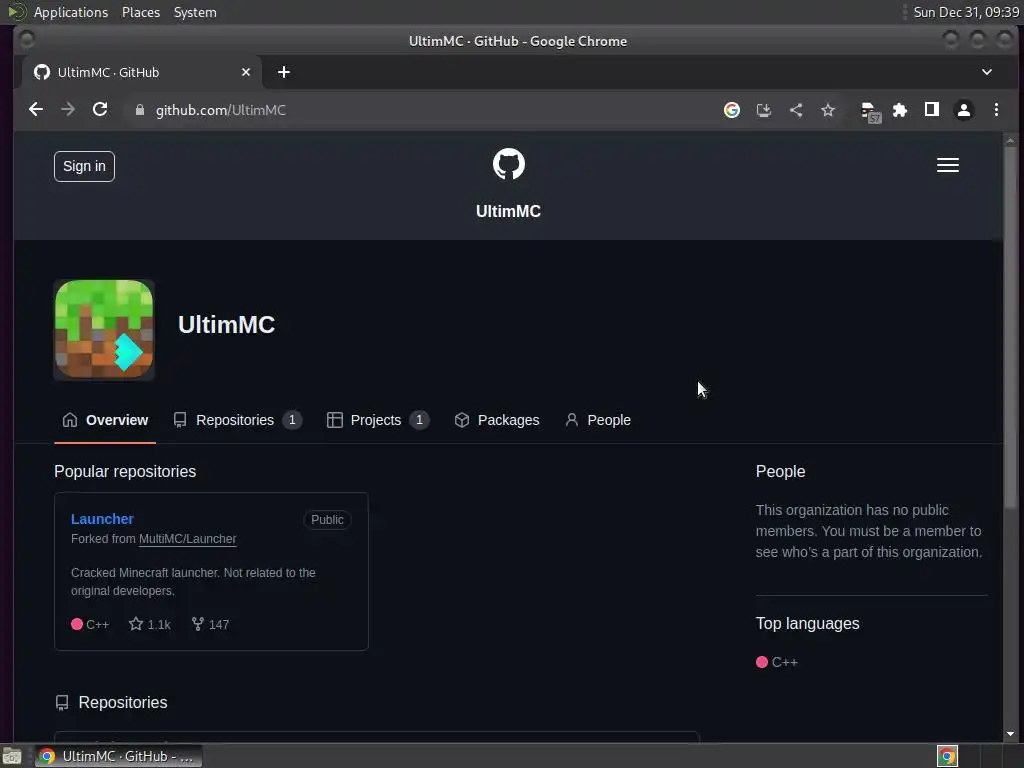The image size is (1024, 768).
Task: Click the 147 forks link
Action: [210, 624]
